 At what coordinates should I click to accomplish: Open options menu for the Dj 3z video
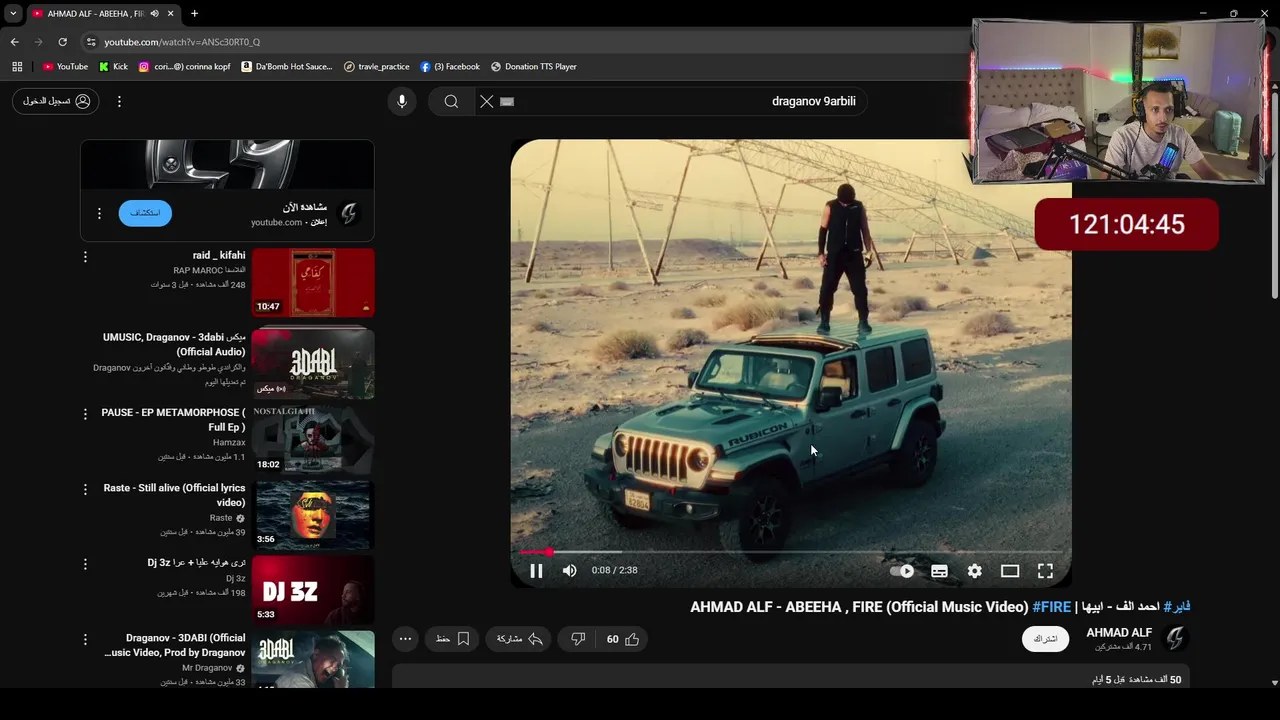[85, 564]
